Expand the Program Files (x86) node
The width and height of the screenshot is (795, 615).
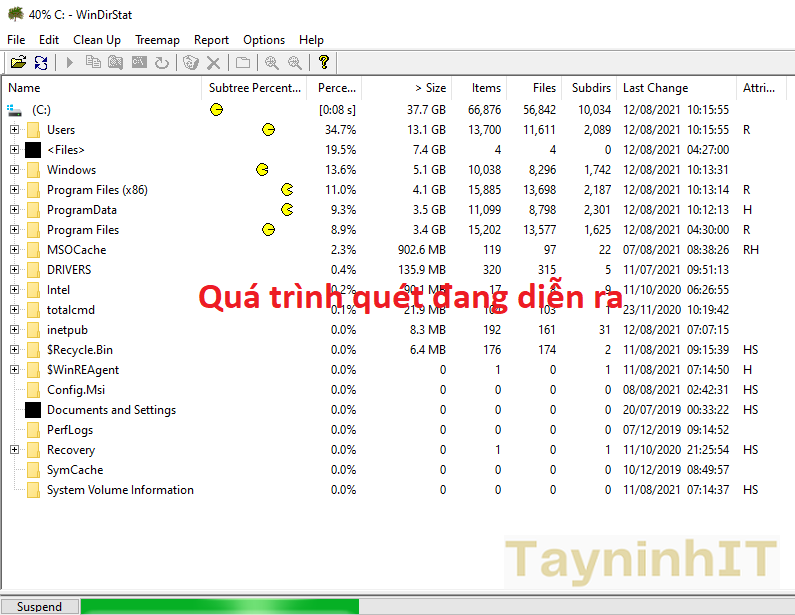coord(14,190)
